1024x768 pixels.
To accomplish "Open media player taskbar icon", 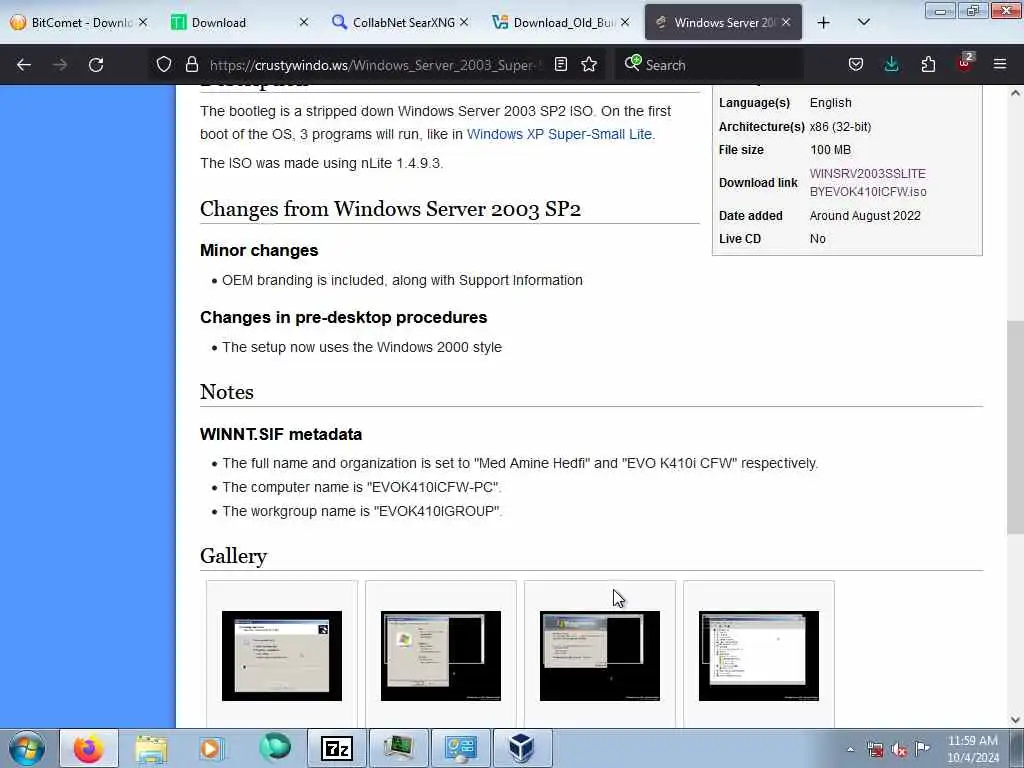I will pyautogui.click(x=212, y=748).
